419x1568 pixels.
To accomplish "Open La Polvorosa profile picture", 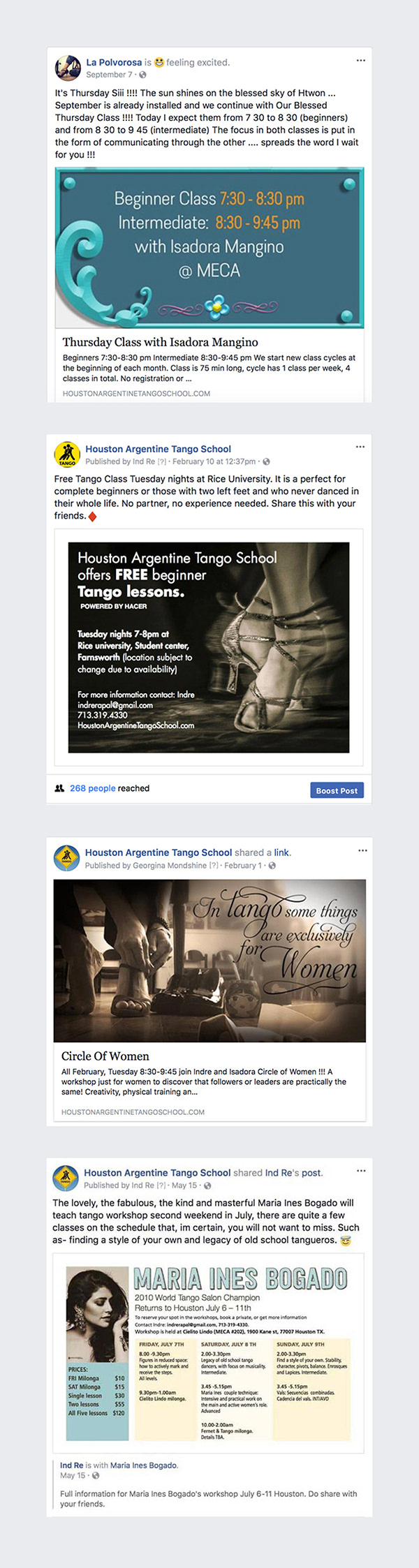I will tap(67, 68).
